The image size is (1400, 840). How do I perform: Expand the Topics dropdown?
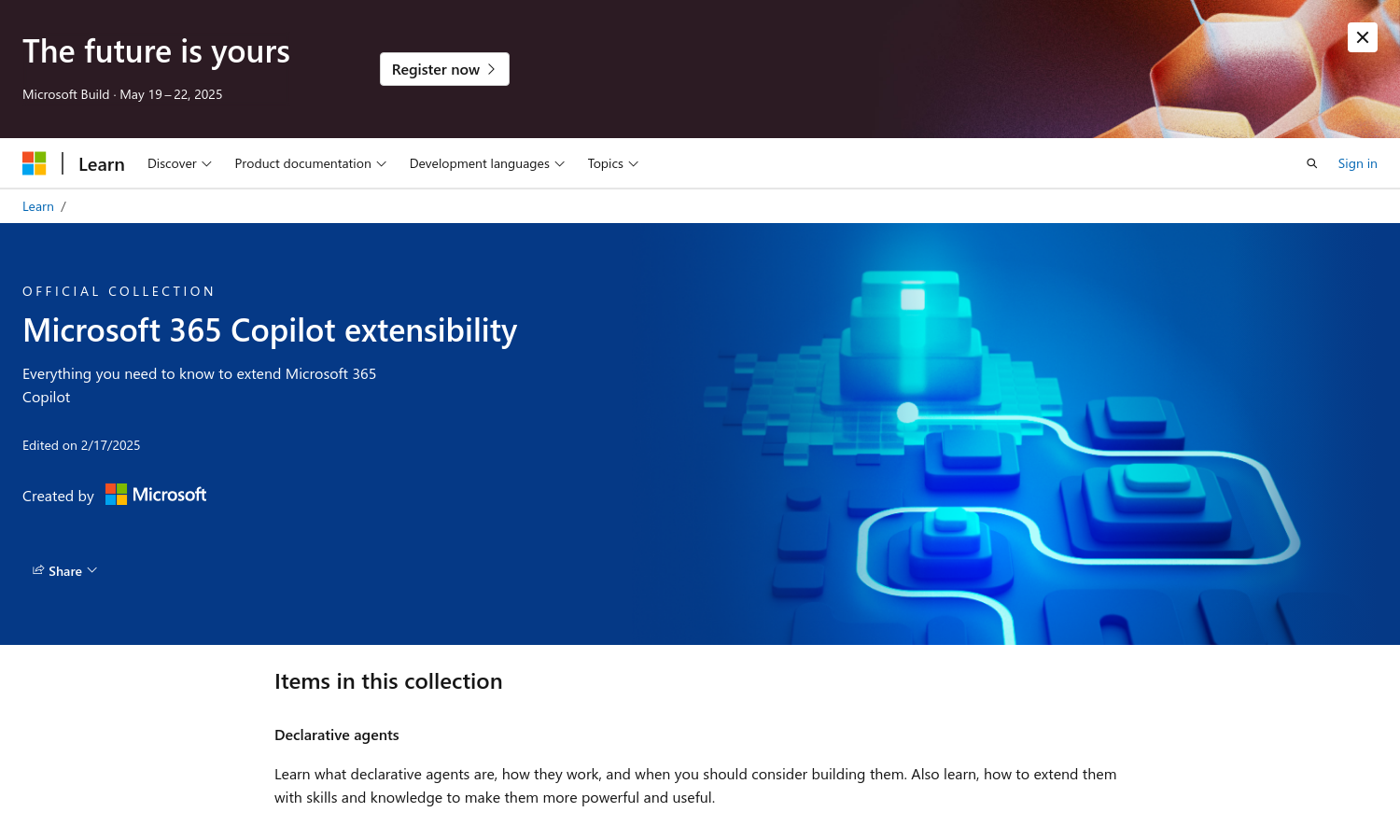[x=612, y=162]
